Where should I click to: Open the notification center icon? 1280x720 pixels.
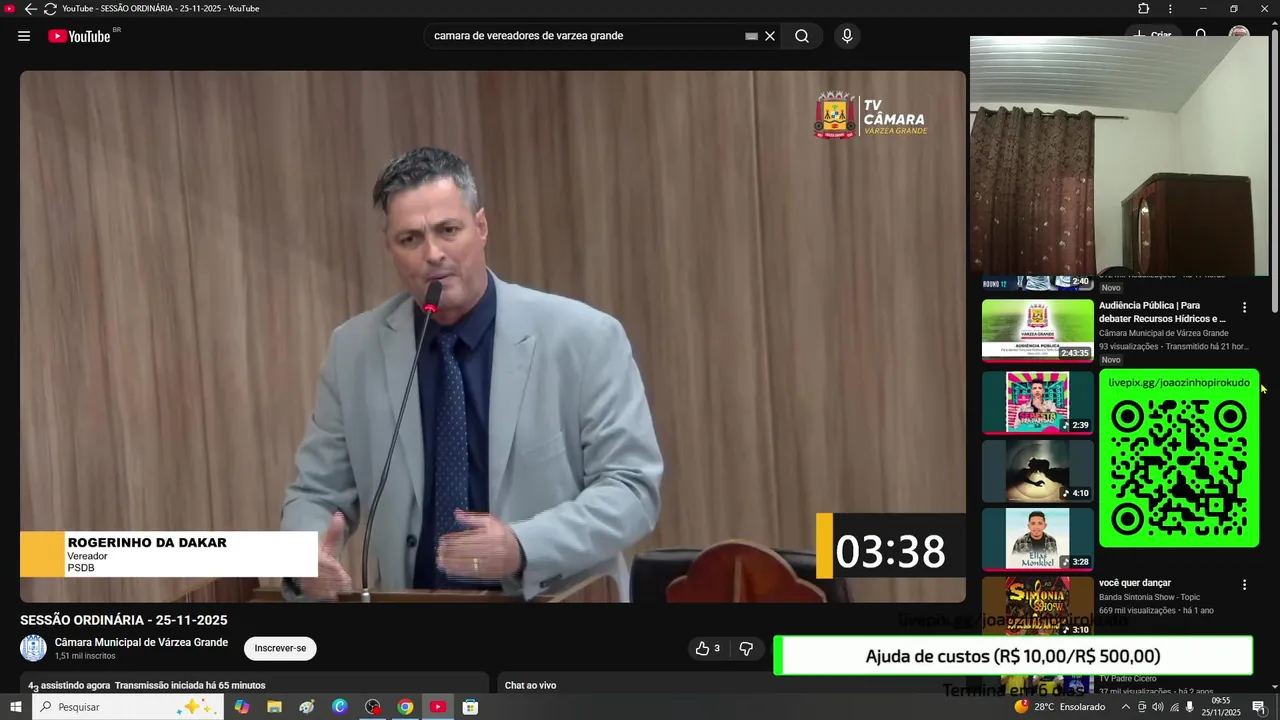pyautogui.click(x=1259, y=707)
